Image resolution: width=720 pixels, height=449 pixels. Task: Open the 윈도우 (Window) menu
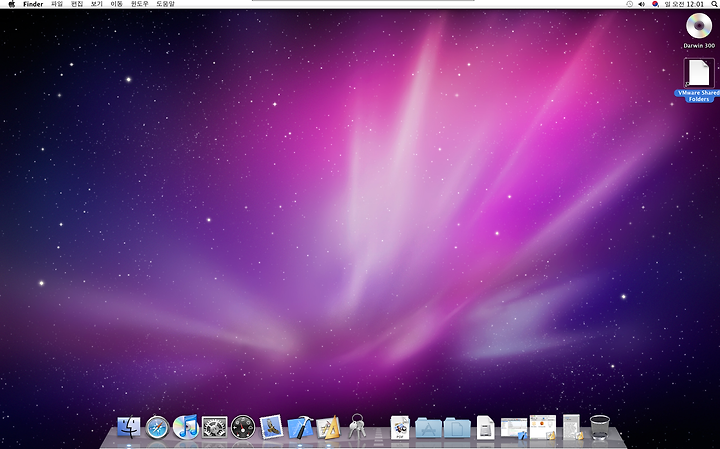pyautogui.click(x=140, y=4)
